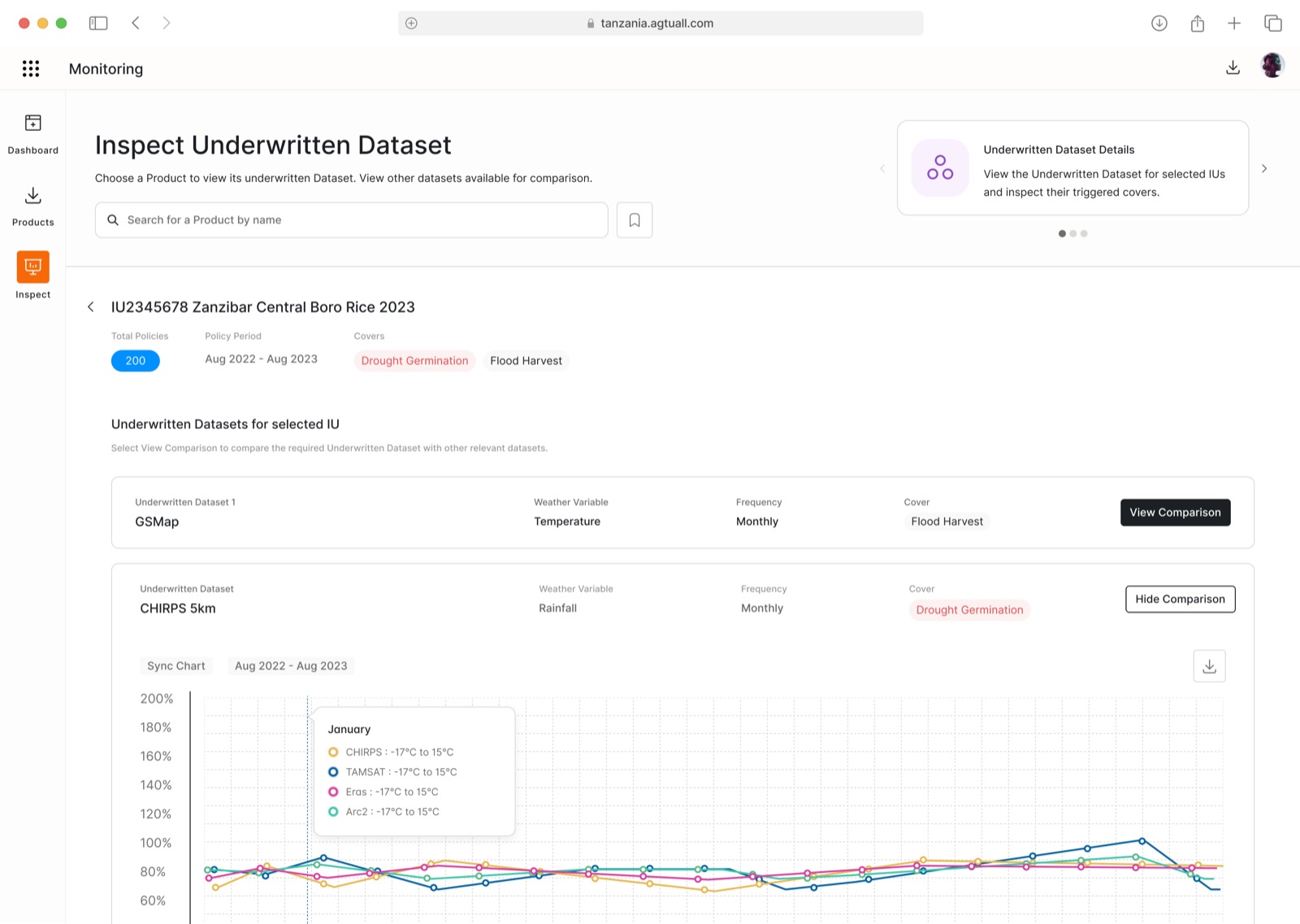Click the Safari address bar URL

[x=656, y=24]
